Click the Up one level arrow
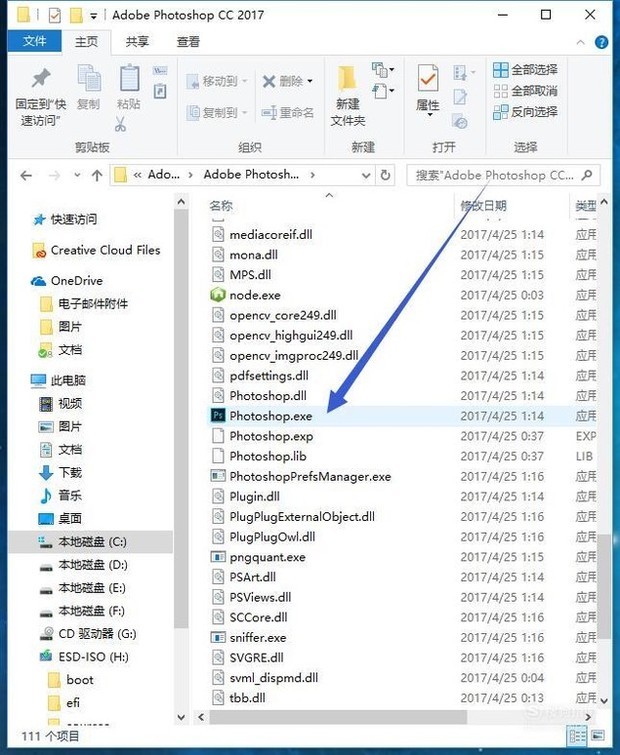620x755 pixels. coord(97,176)
